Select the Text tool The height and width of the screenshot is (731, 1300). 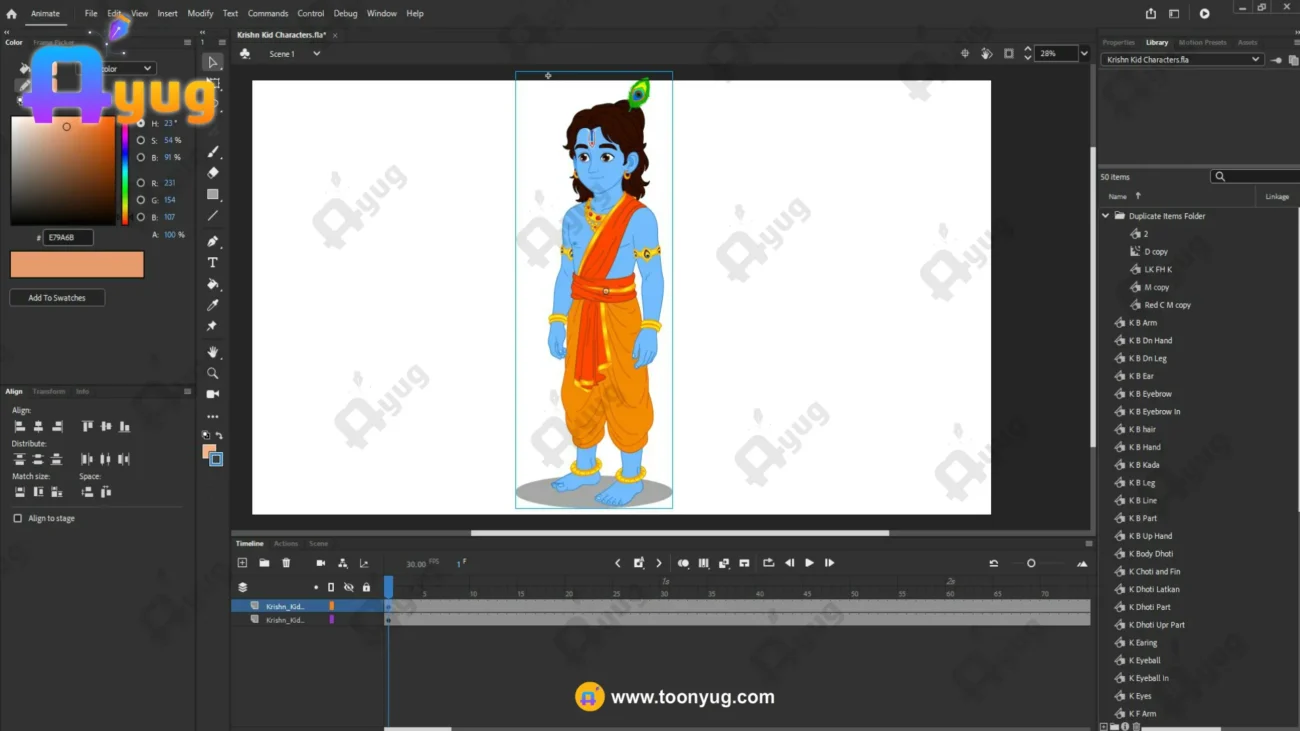point(213,263)
